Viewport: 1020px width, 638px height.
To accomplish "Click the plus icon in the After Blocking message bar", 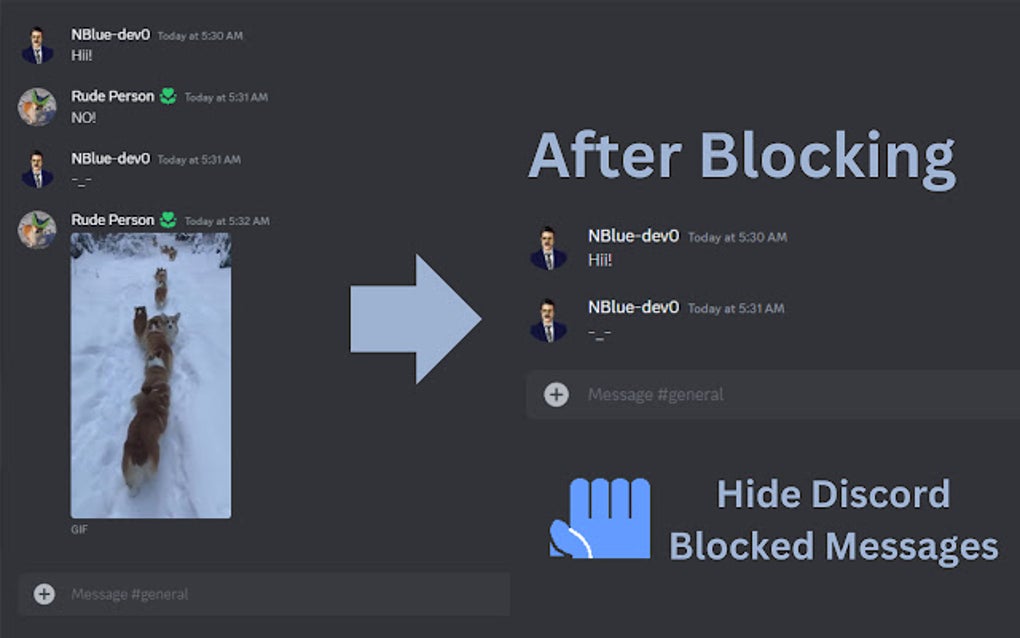I will click(x=555, y=395).
